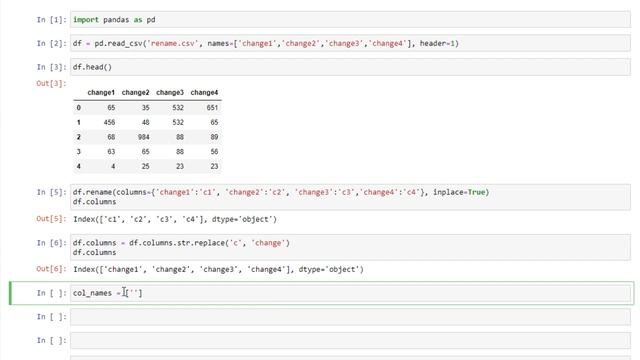Click the change3 column header

[170, 93]
